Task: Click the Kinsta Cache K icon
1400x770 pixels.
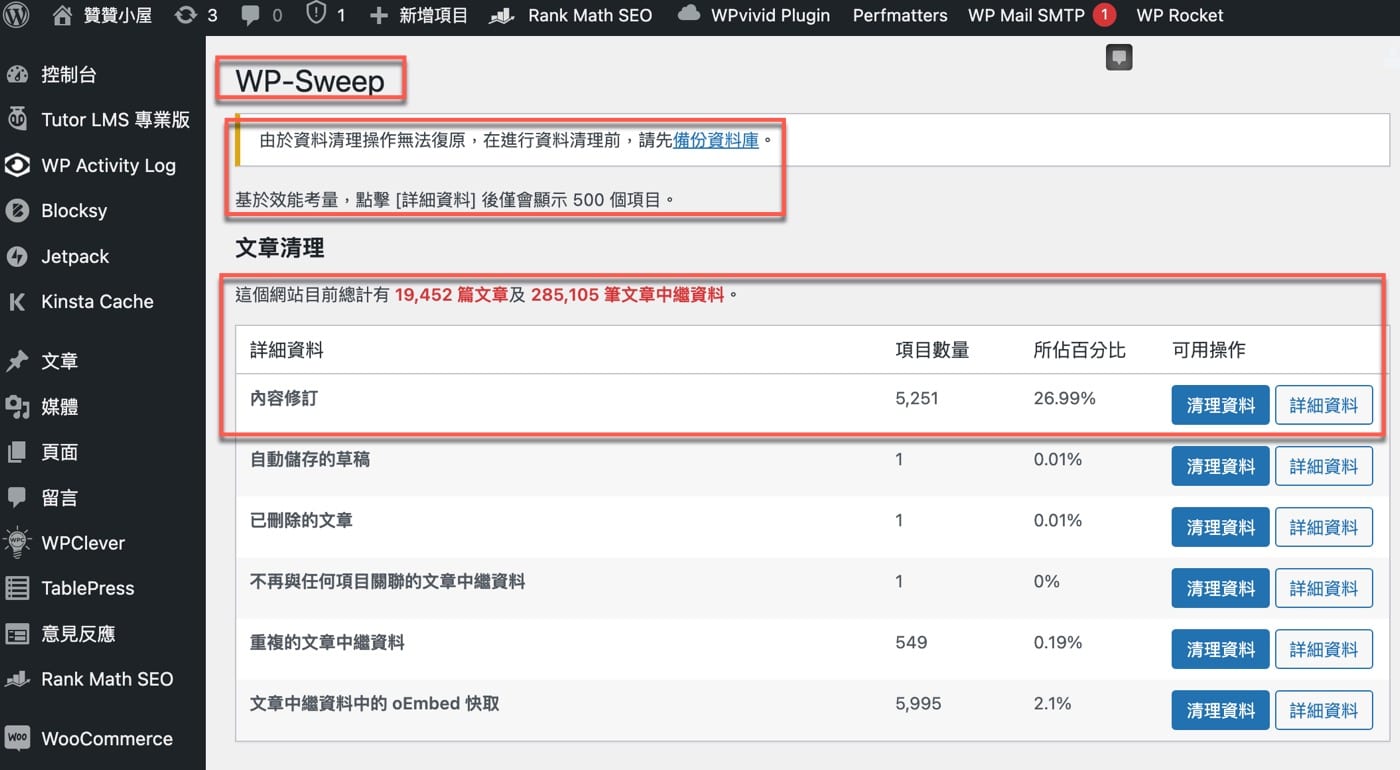Action: click(17, 301)
